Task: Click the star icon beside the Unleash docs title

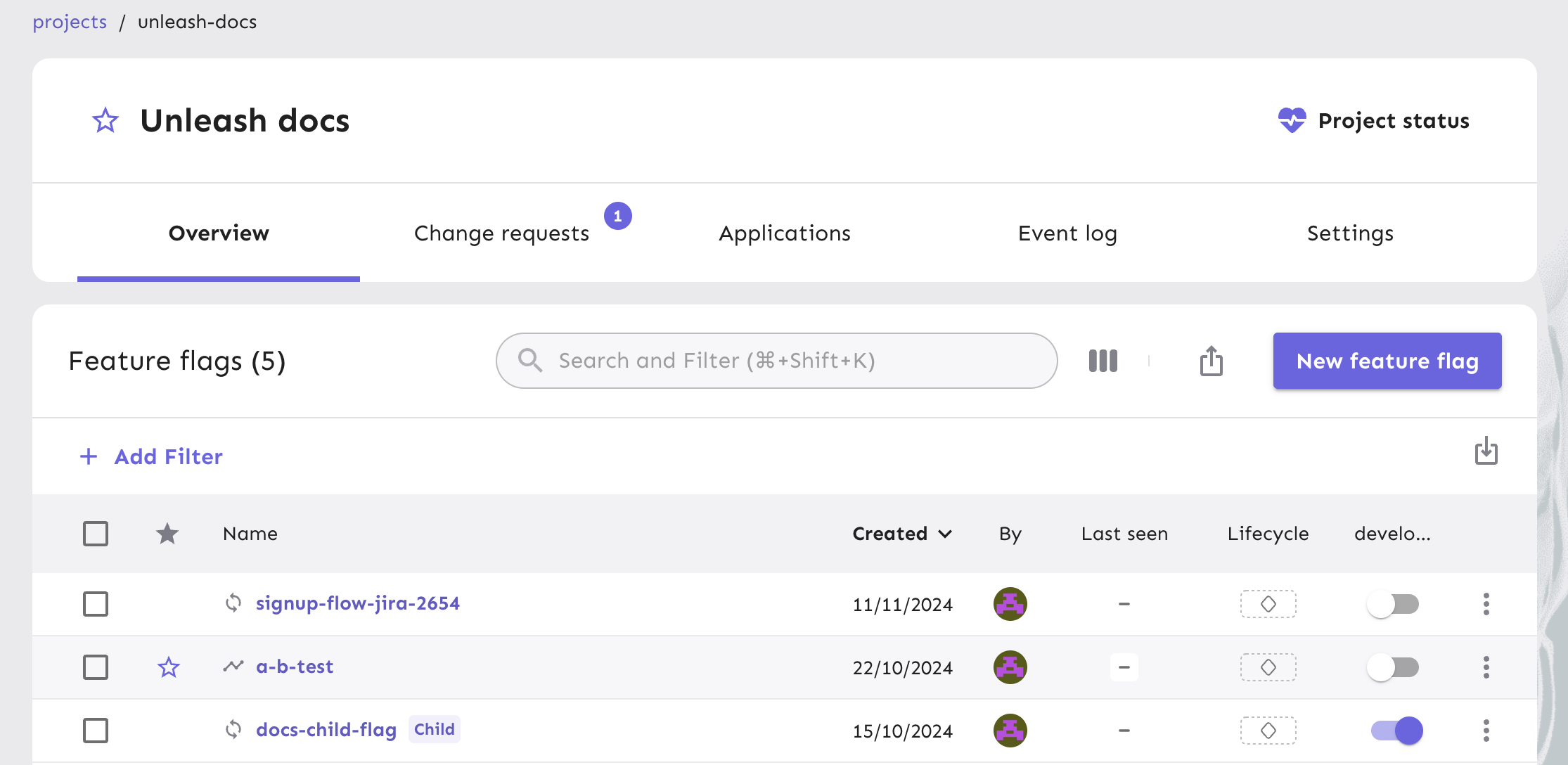Action: 105,120
